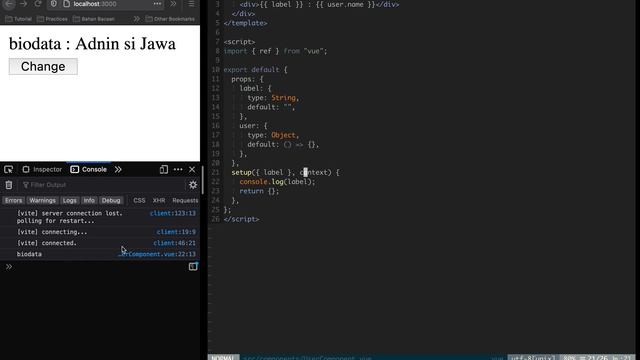Toggle the Errors filter
The width and height of the screenshot is (640, 360).
(13, 200)
